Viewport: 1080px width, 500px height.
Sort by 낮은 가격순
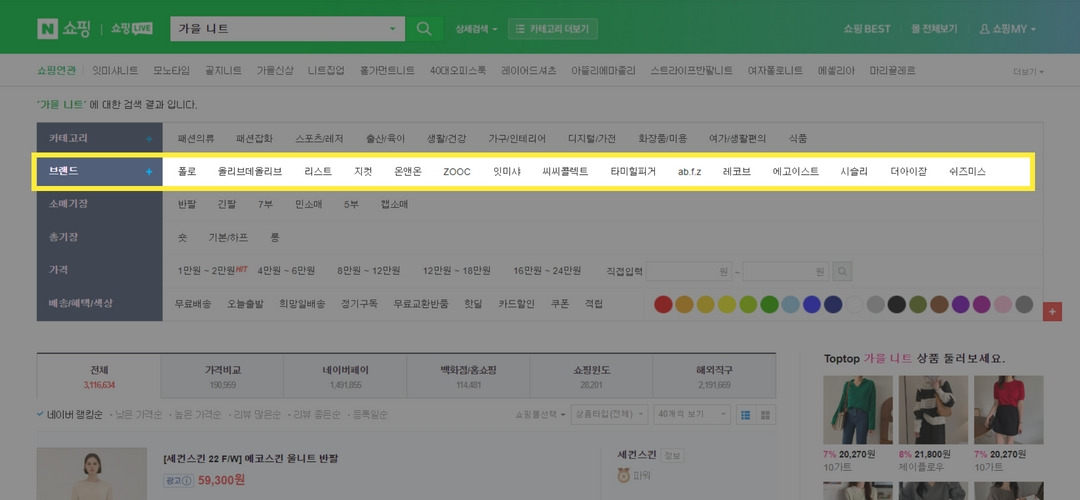136,415
